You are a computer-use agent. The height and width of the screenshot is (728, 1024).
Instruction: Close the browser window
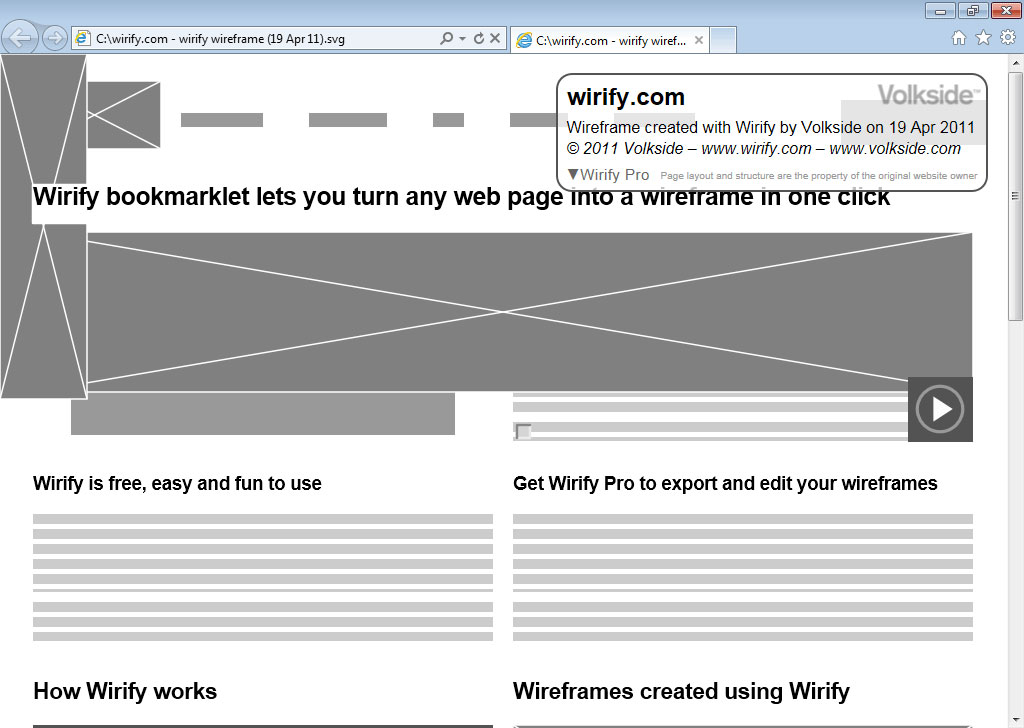(1006, 10)
